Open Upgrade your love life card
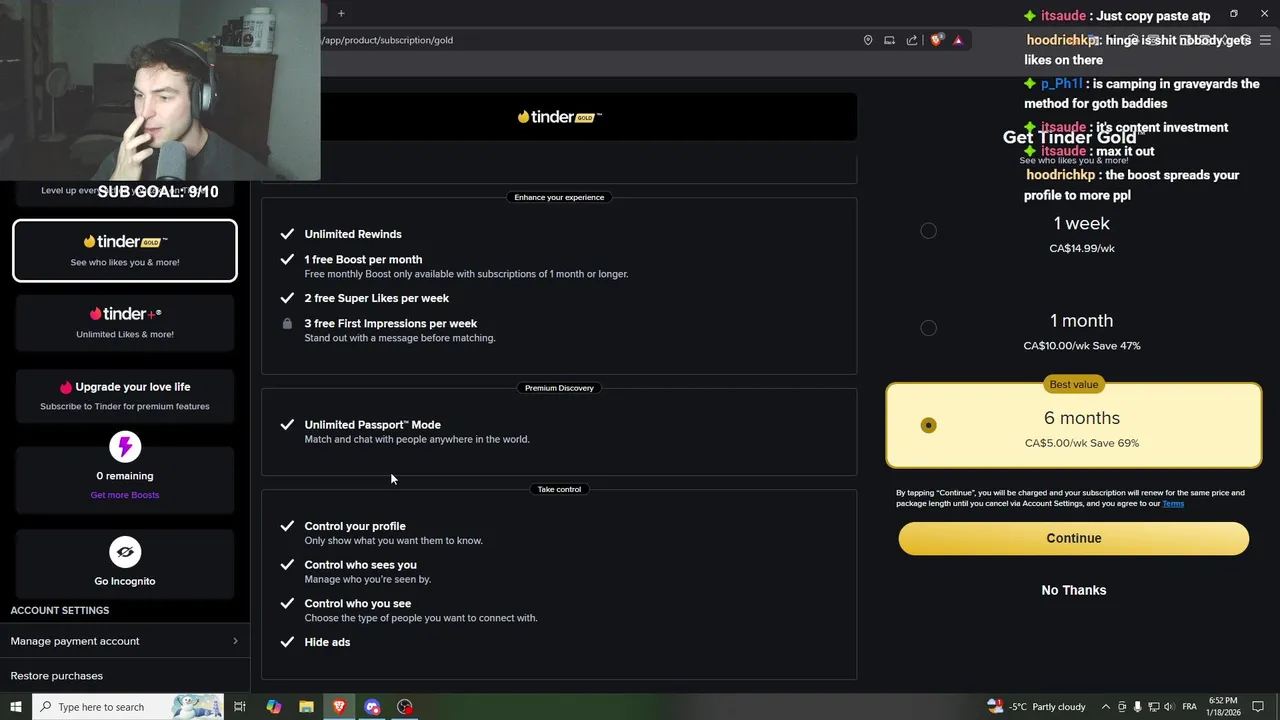Viewport: 1280px width, 720px height. coord(125,395)
